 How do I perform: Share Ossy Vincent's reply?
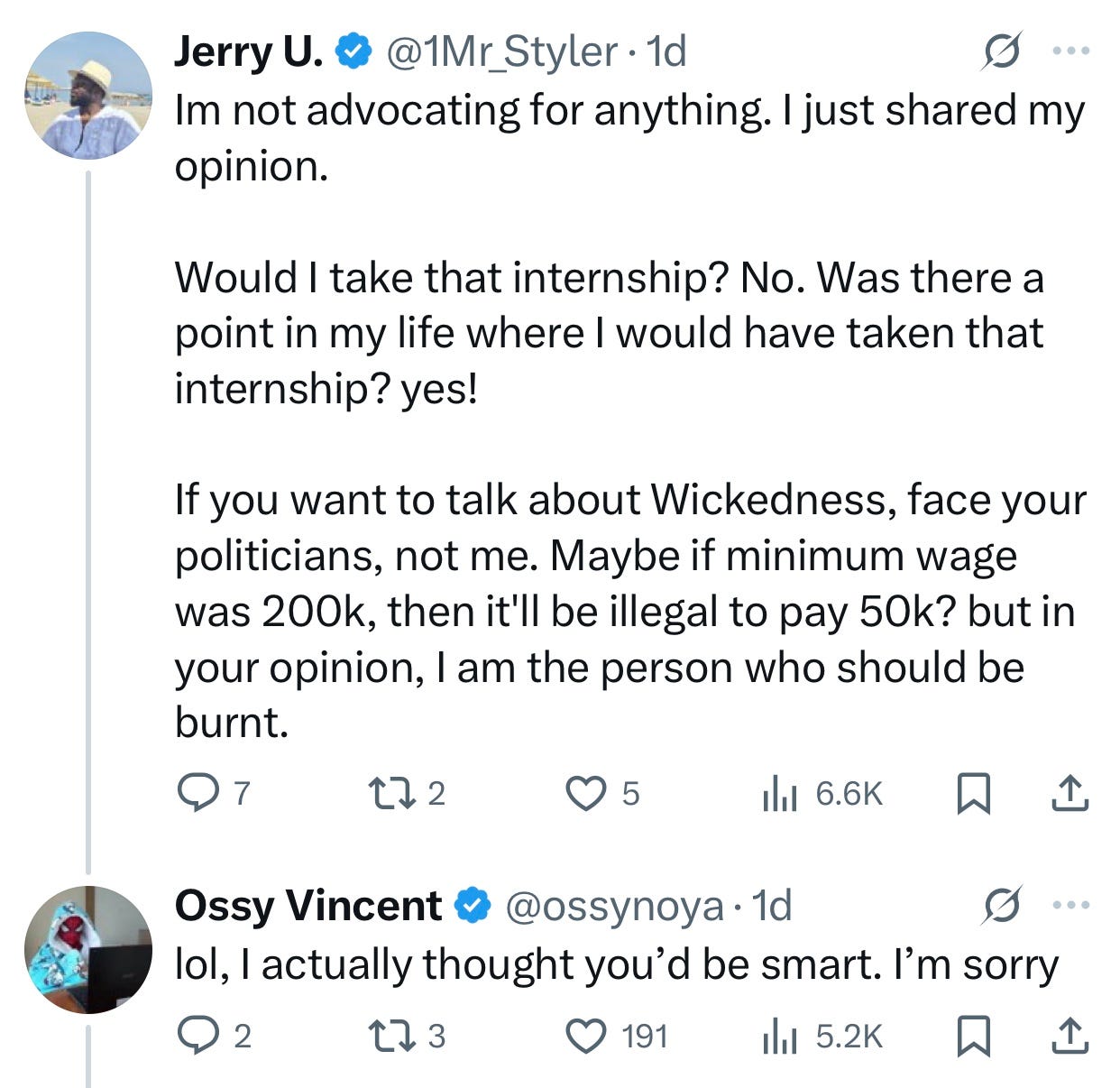click(1070, 1036)
